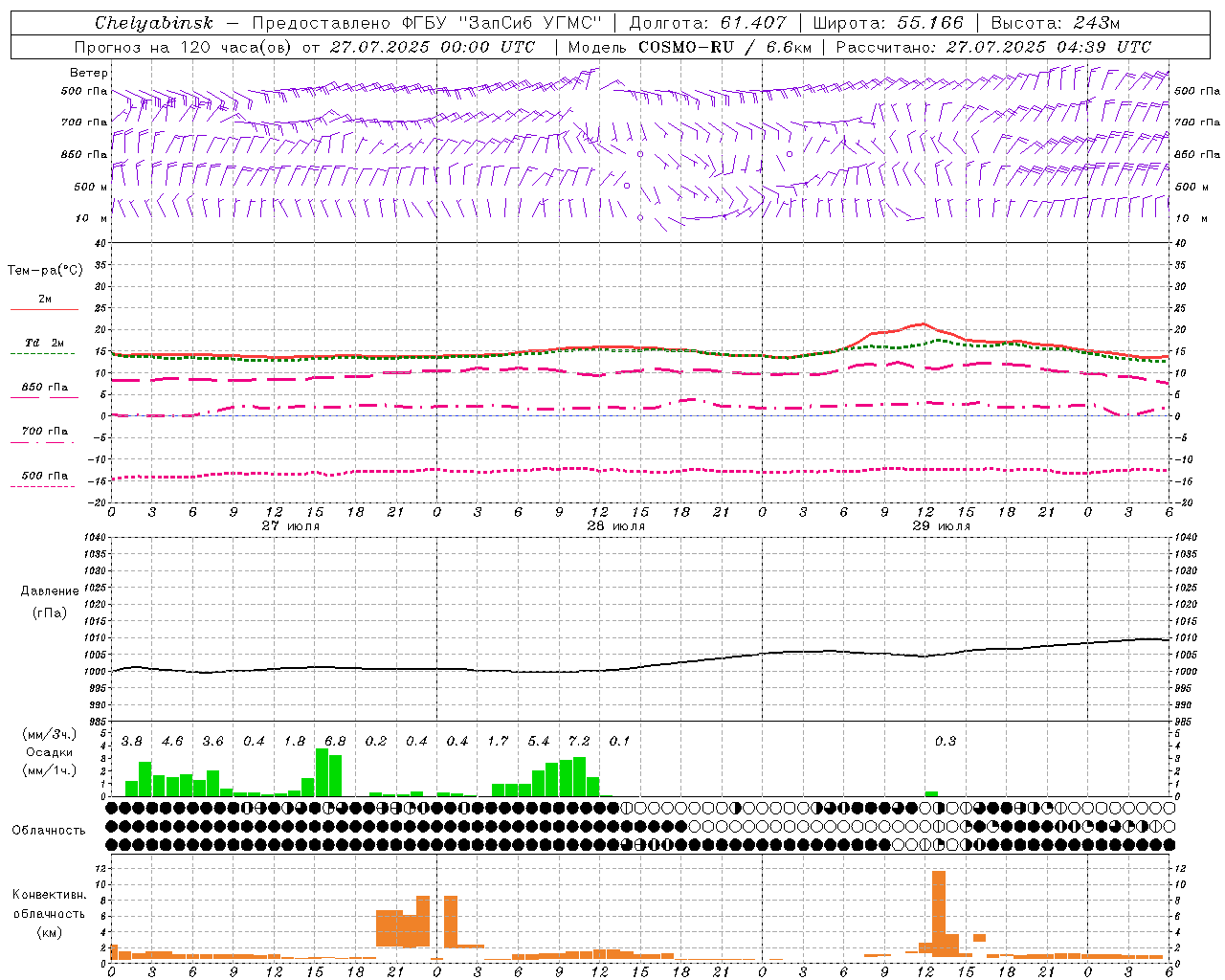Click the 'Высота: 243м' elevation value
Viewport: 1225px width, 980px height.
tap(1056, 23)
